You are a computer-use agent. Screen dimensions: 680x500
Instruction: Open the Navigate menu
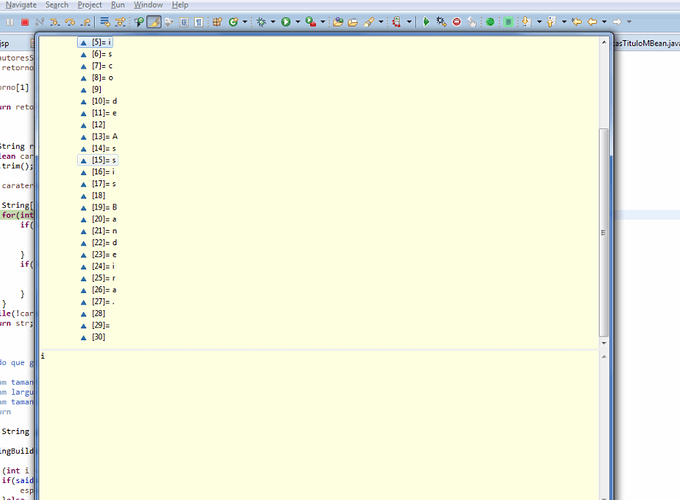click(x=21, y=5)
